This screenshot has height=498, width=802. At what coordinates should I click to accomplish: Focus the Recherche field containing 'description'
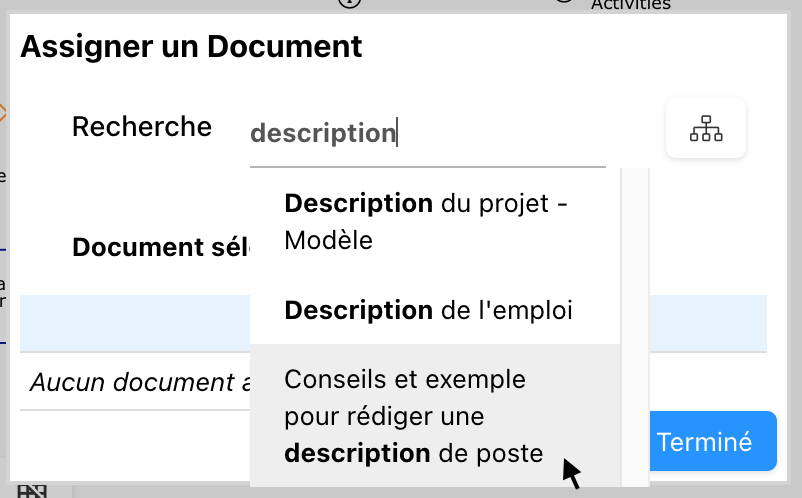click(426, 133)
